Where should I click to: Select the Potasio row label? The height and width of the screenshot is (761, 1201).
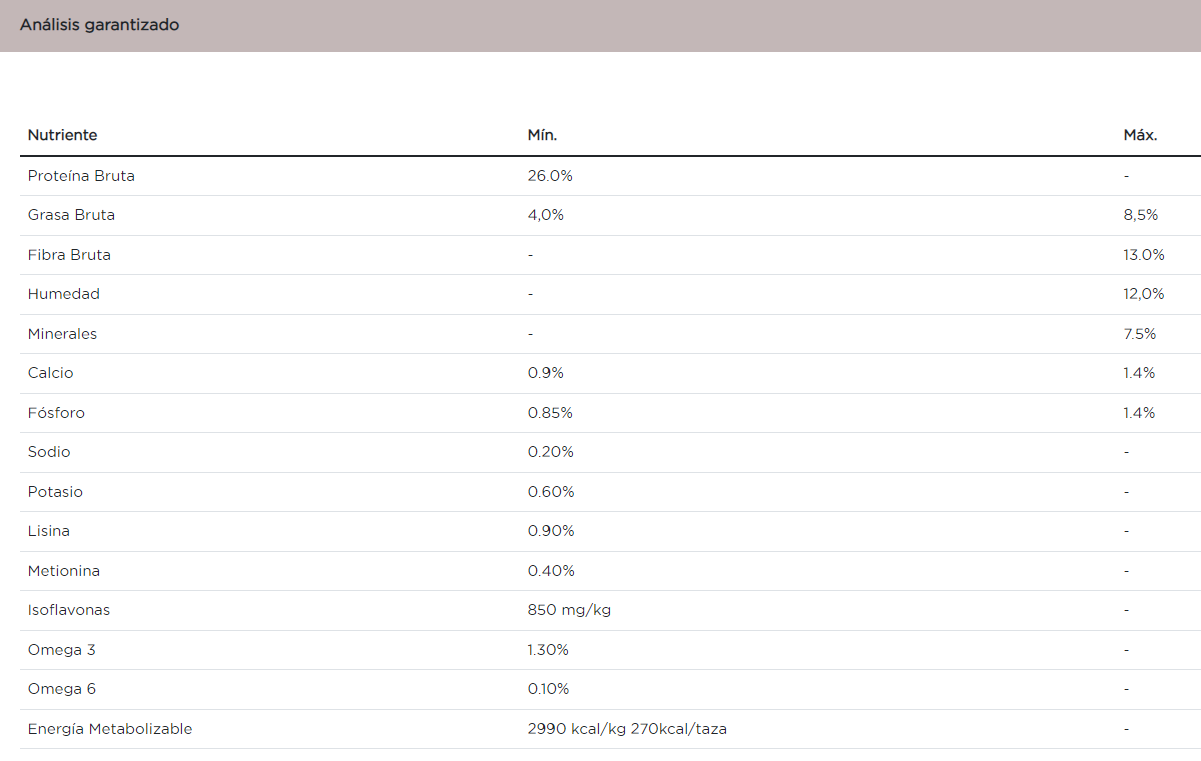[x=55, y=492]
